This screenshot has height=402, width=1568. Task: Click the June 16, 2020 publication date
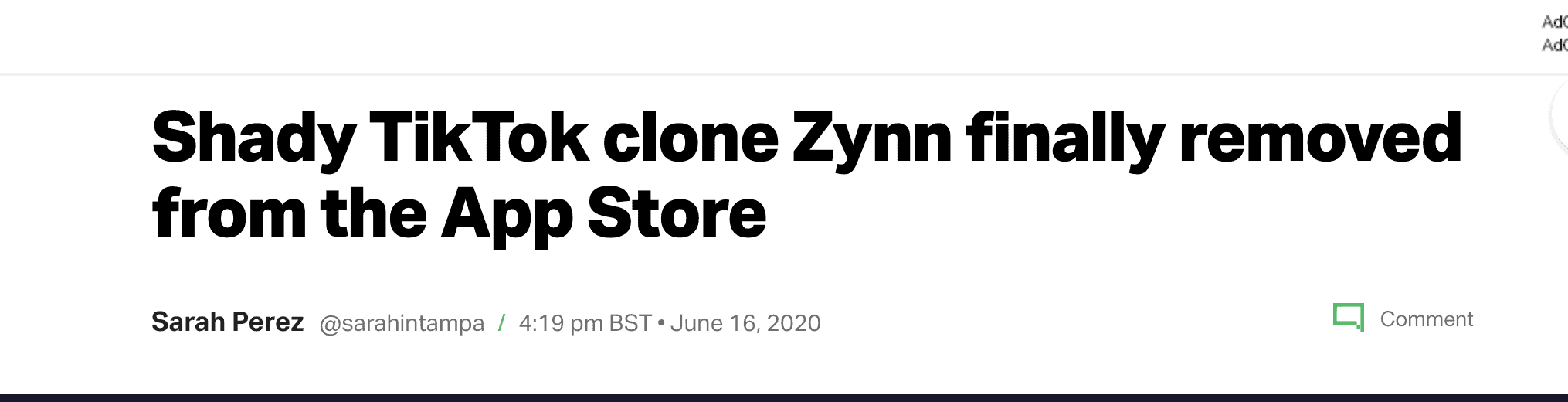[745, 323]
